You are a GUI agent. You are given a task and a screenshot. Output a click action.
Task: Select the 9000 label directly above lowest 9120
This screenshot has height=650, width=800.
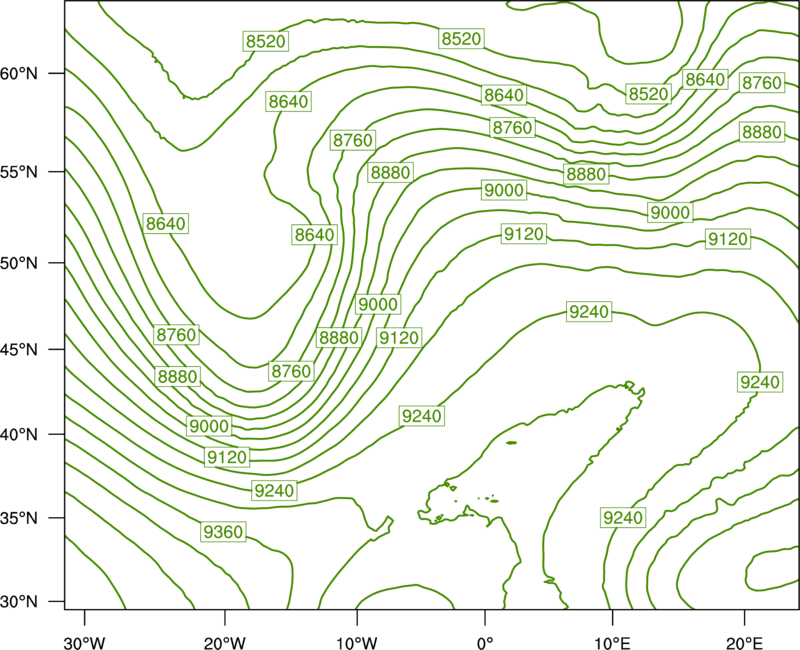coord(209,426)
